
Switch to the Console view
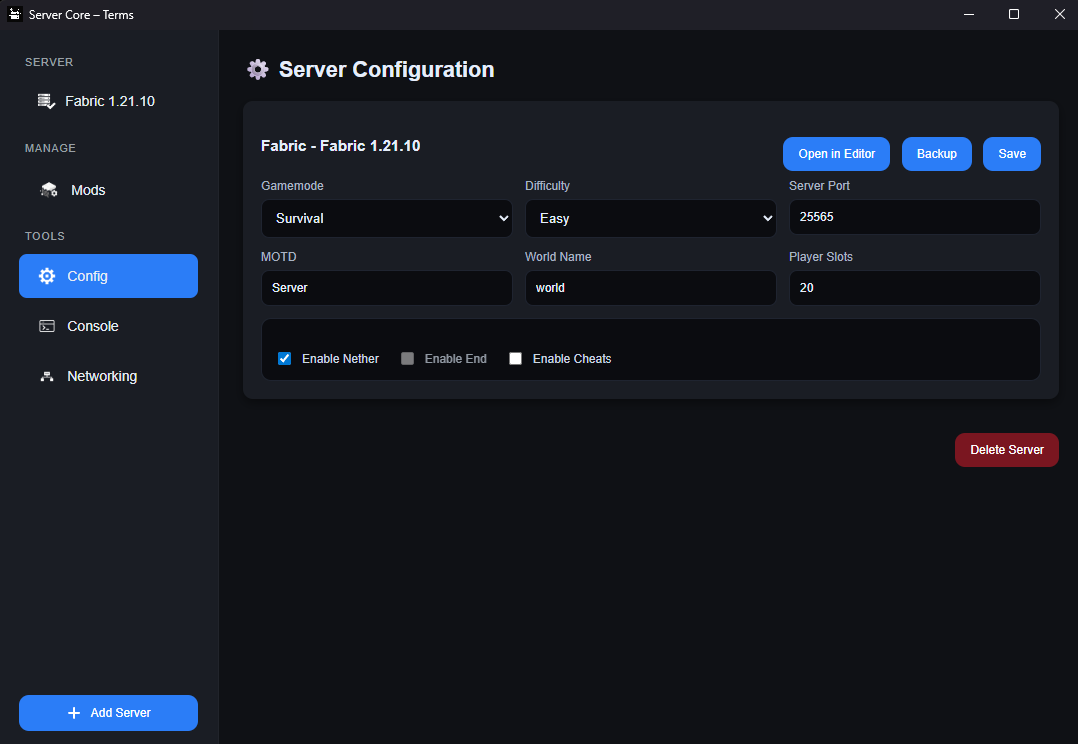coord(90,326)
